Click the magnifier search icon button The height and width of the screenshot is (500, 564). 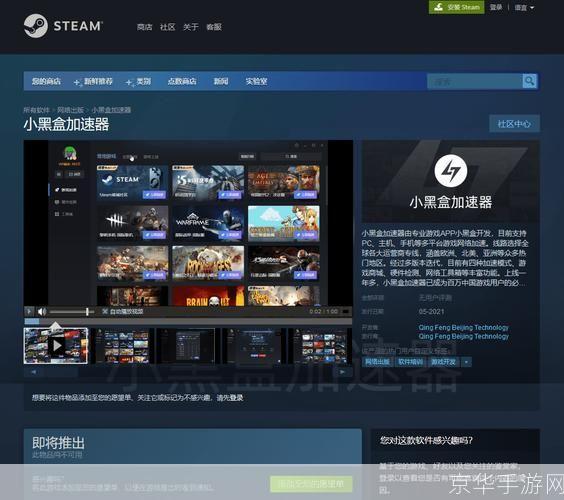(x=529, y=81)
